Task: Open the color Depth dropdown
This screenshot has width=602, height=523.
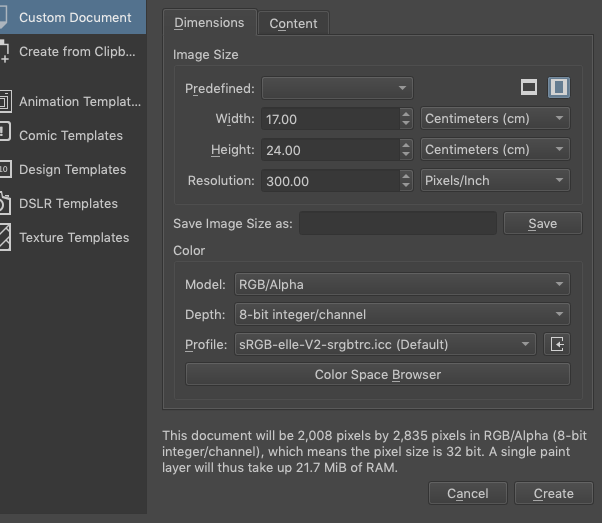Action: (x=402, y=314)
